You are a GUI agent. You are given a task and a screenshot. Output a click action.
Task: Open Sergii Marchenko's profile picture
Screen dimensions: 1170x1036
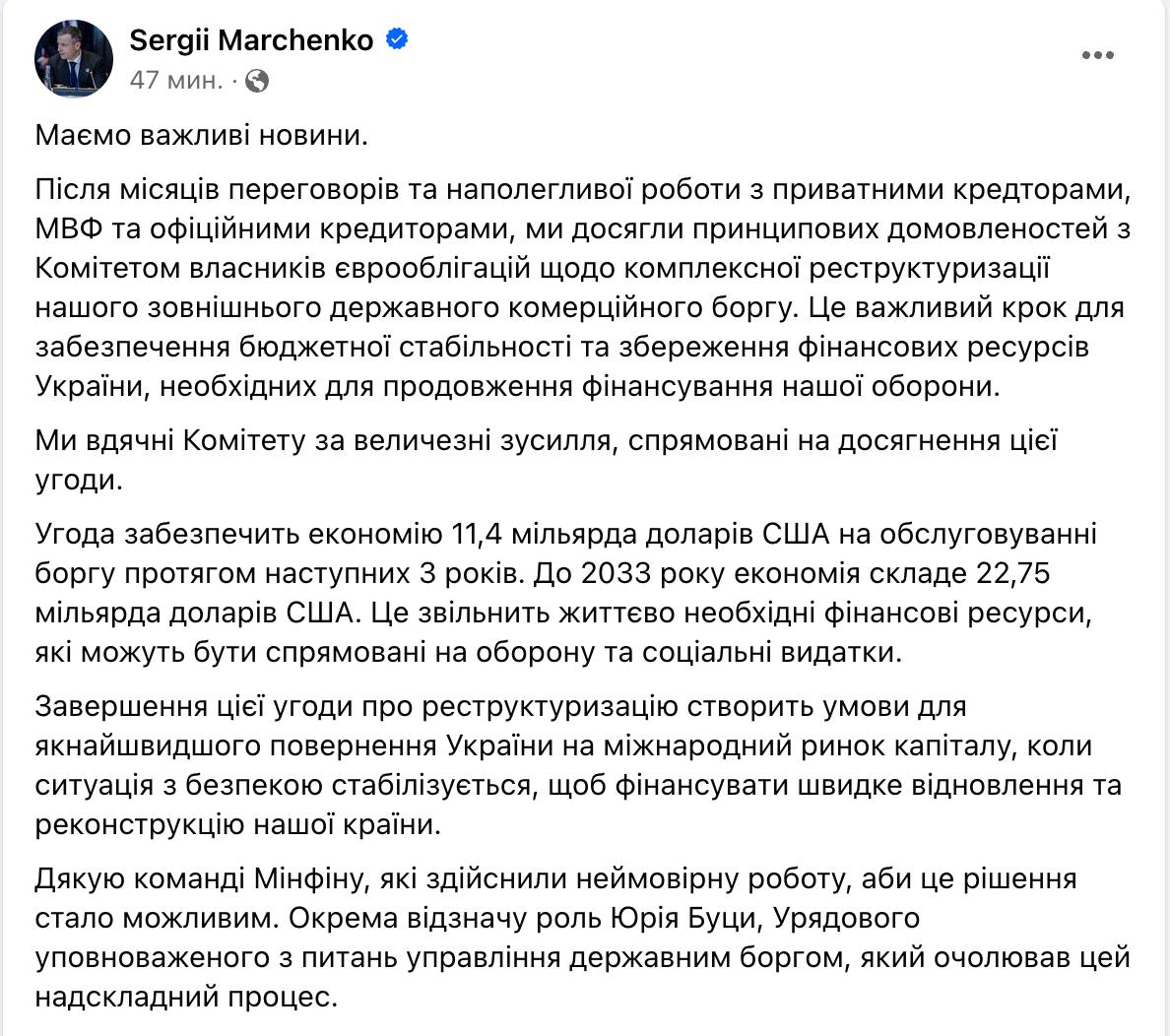pyautogui.click(x=72, y=58)
